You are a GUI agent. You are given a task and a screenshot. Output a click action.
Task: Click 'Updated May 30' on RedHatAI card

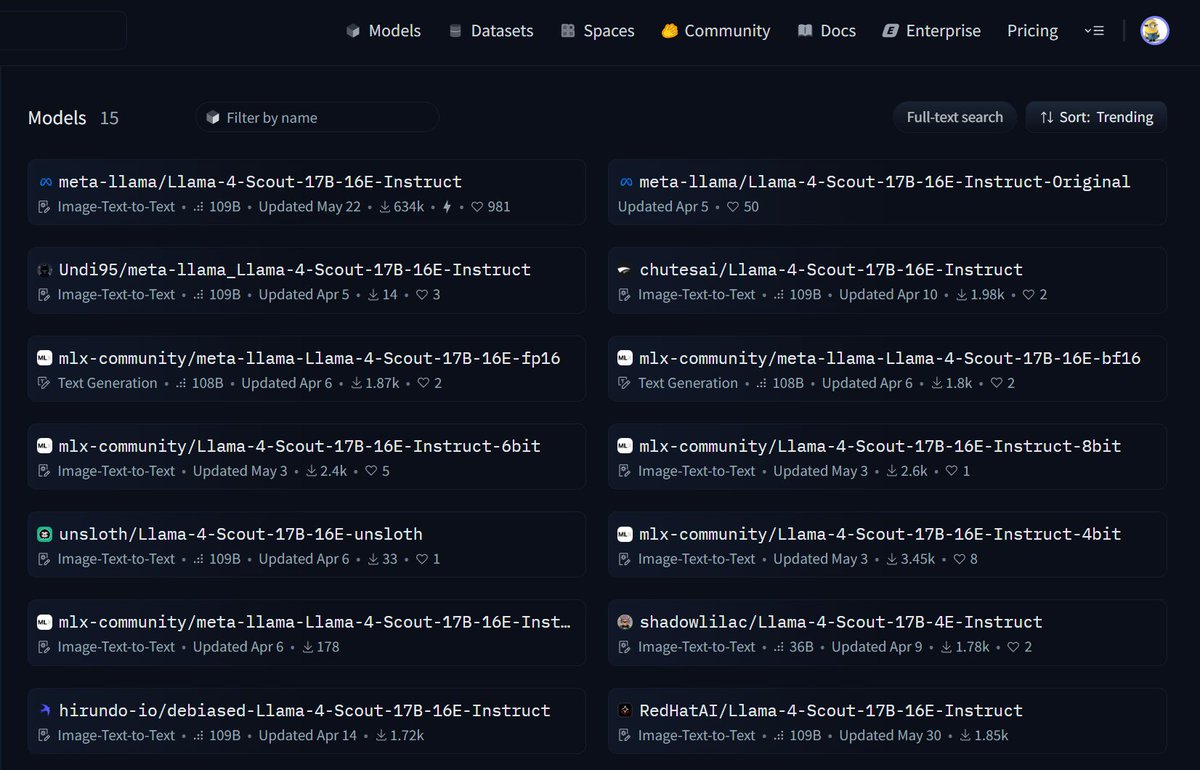coord(890,735)
